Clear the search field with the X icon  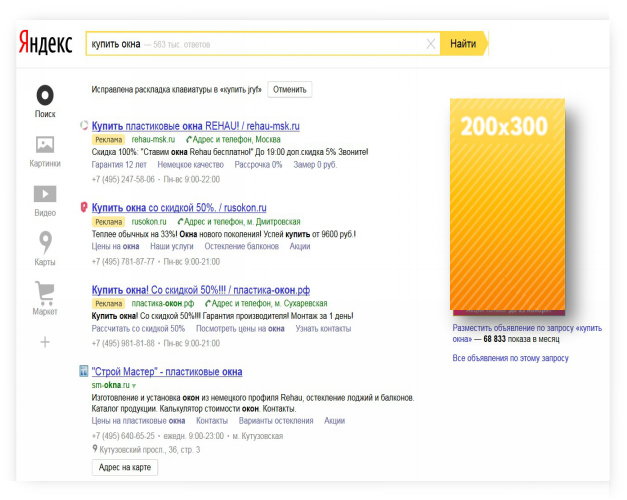[x=431, y=44]
